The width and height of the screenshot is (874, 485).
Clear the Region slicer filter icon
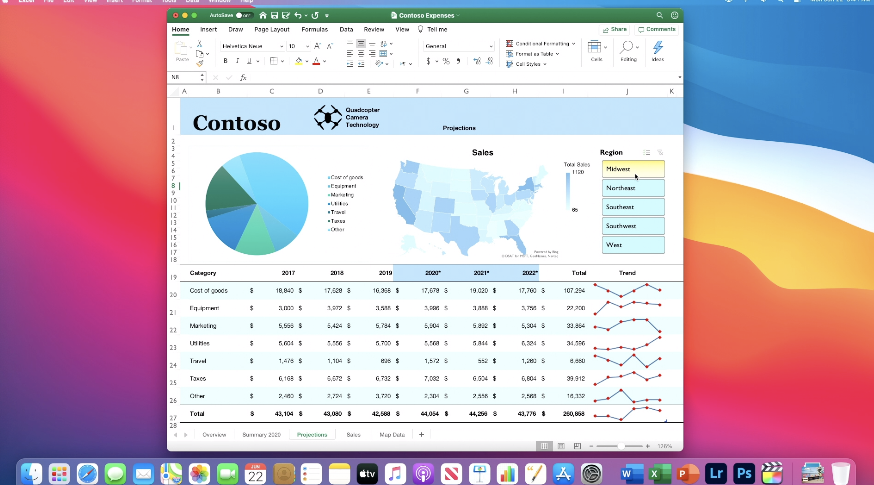(661, 152)
